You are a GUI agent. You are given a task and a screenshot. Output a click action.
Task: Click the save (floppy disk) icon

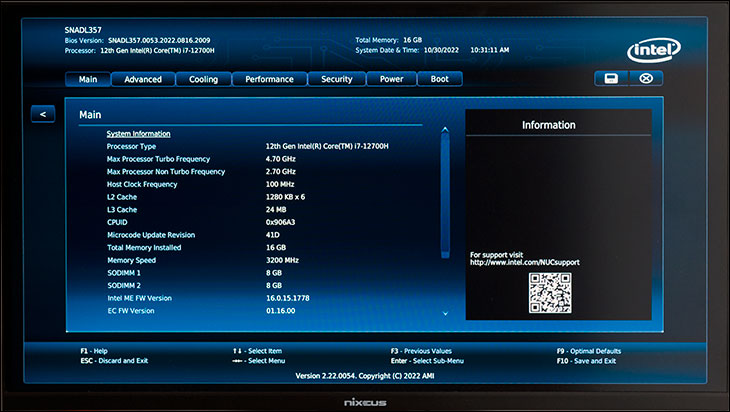pyautogui.click(x=611, y=79)
